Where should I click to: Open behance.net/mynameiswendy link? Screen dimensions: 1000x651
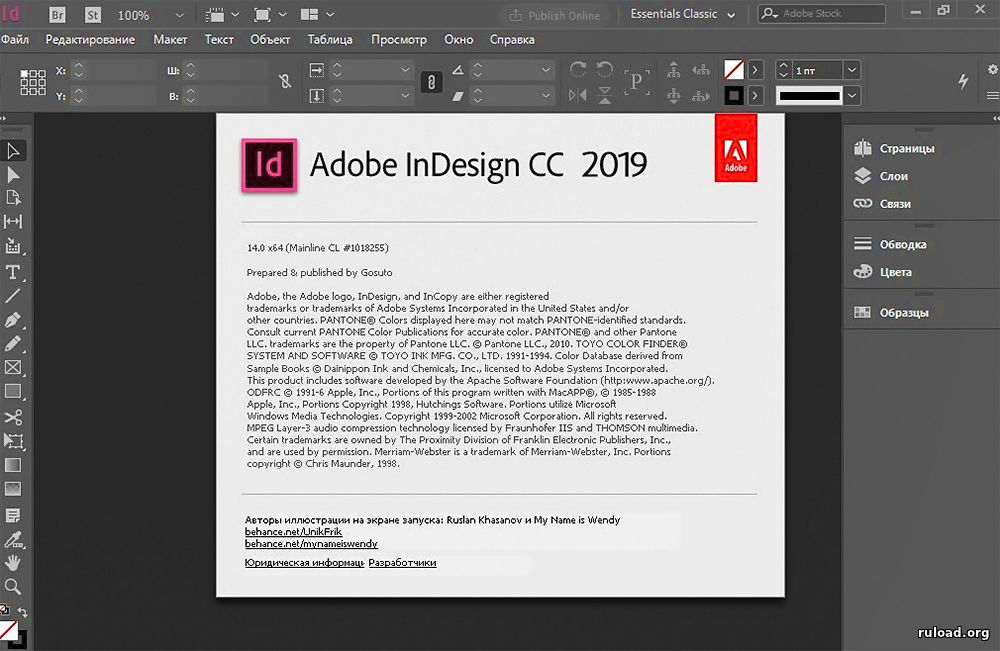311,543
